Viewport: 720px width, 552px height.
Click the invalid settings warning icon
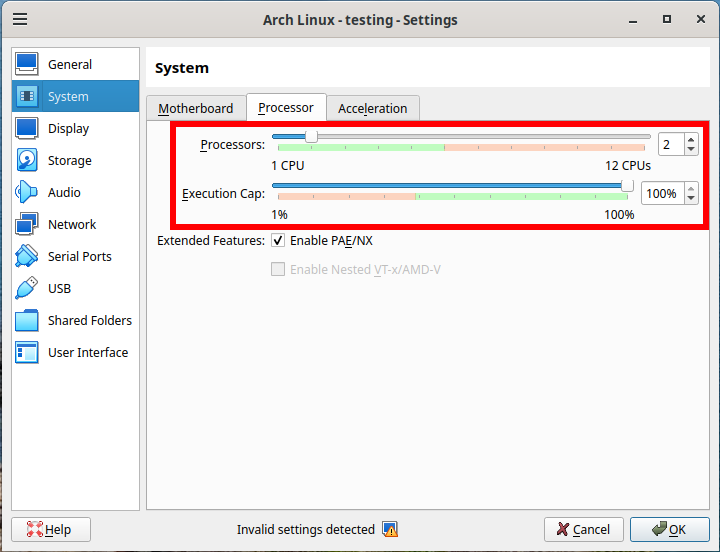(x=390, y=530)
